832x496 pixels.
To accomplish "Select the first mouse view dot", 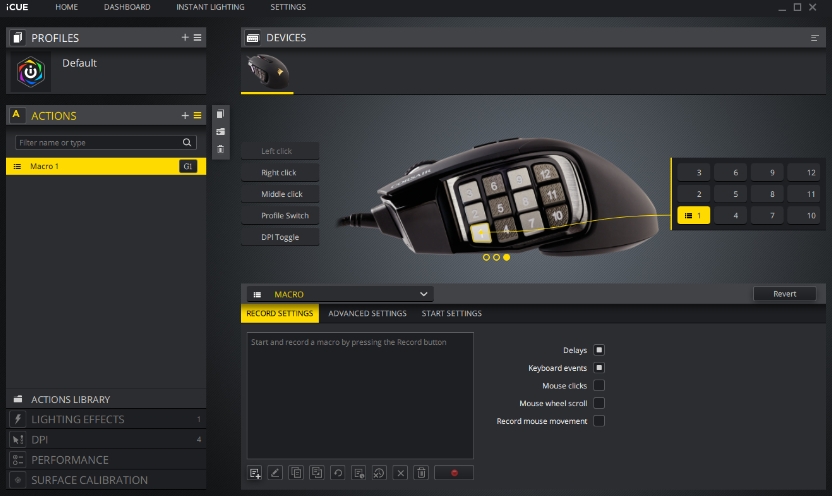I will pos(486,257).
